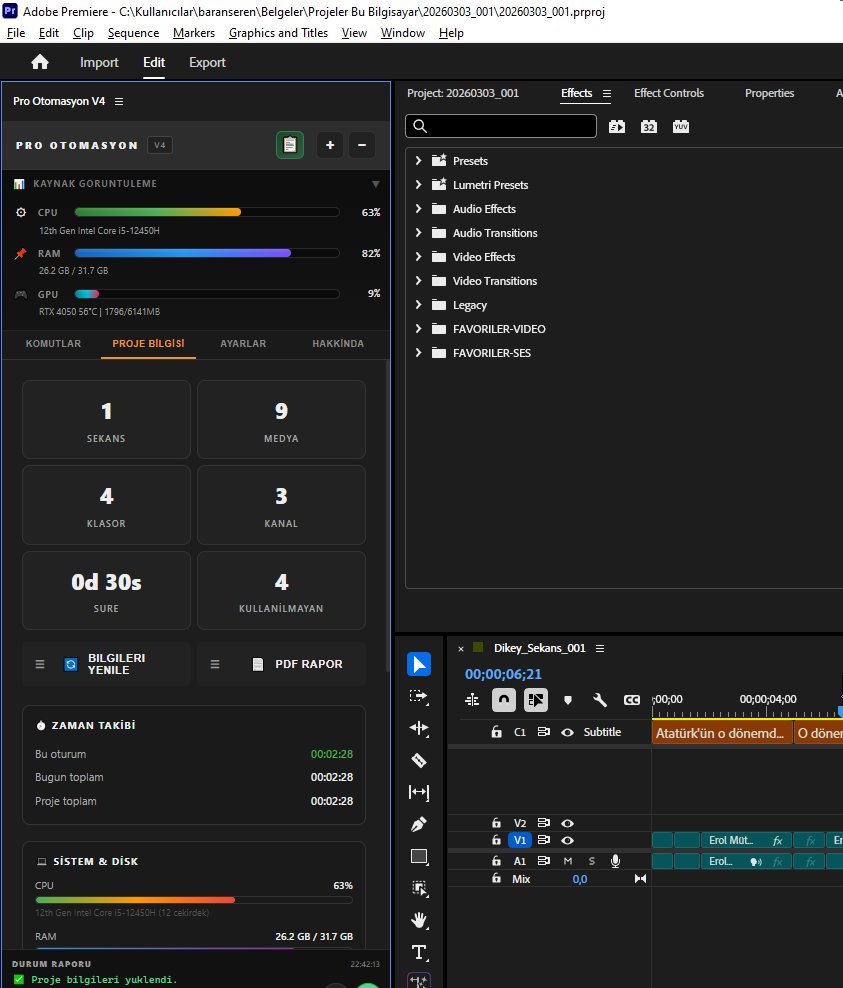This screenshot has width=843, height=988.
Task: Expand the Video Transitions folder
Action: pyautogui.click(x=418, y=280)
